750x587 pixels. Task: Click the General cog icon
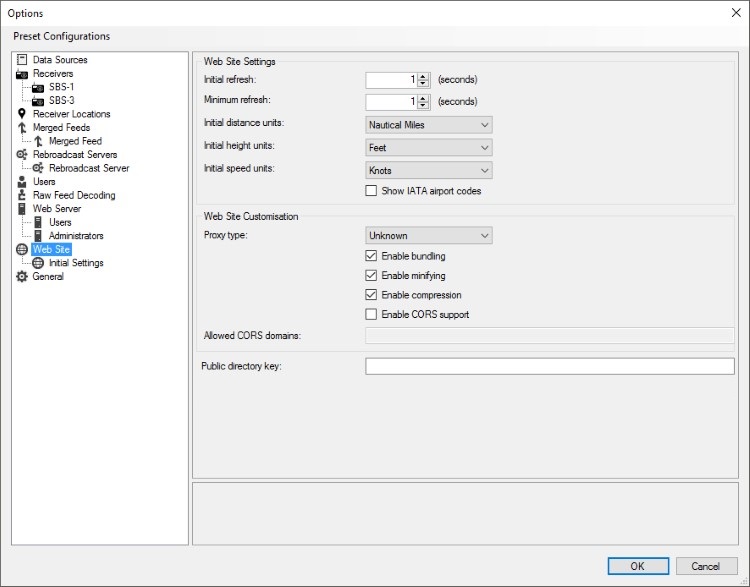tap(22, 277)
